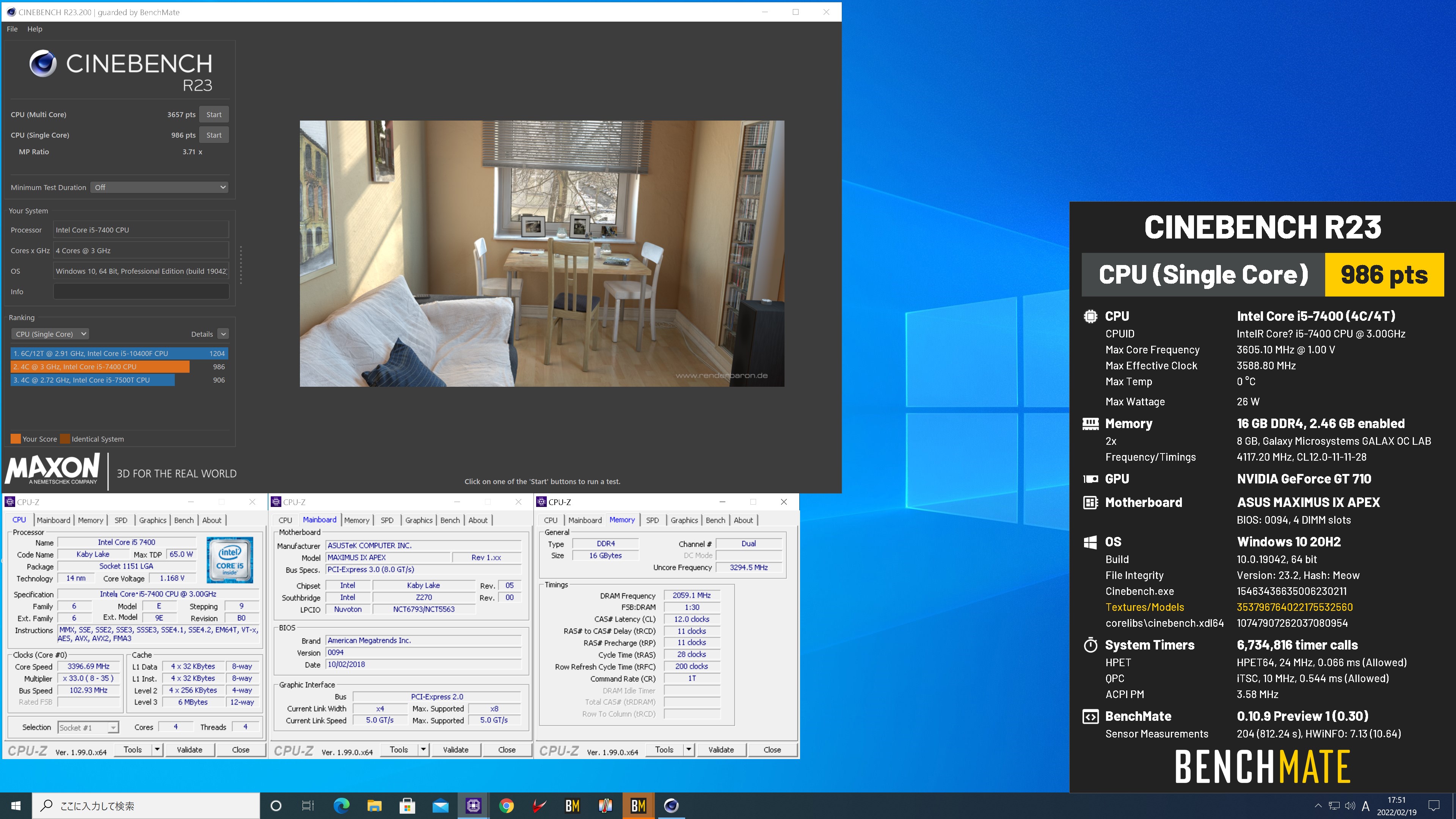The height and width of the screenshot is (819, 1456).
Task: Select ranking entry Intel Core i5-10400F CPU
Action: click(119, 353)
